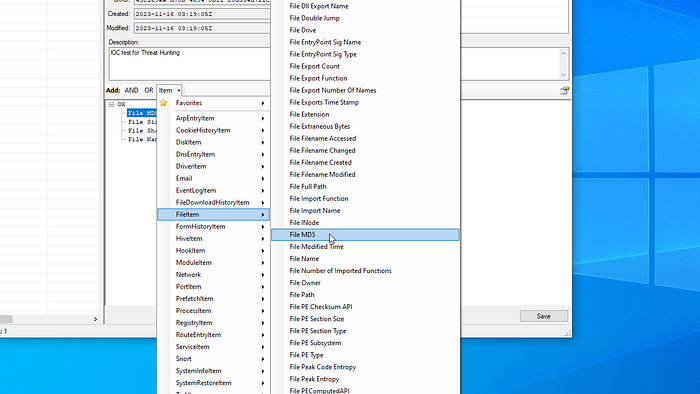The image size is (700, 394).
Task: Choose File Filename Accessed
Action: 365,139
